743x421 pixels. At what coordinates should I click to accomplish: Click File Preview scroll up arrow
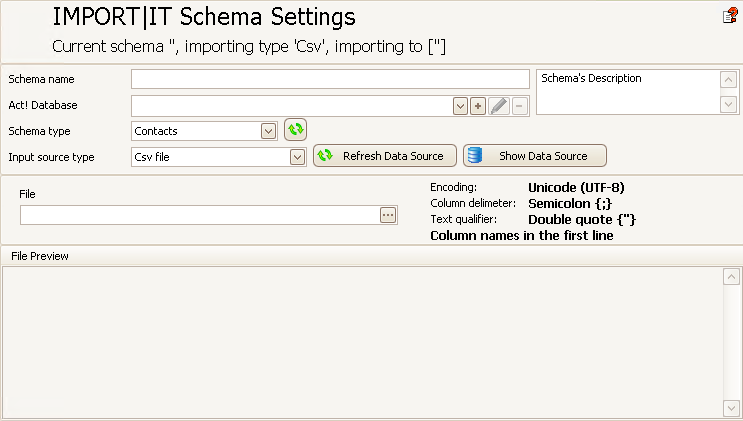pyautogui.click(x=731, y=277)
